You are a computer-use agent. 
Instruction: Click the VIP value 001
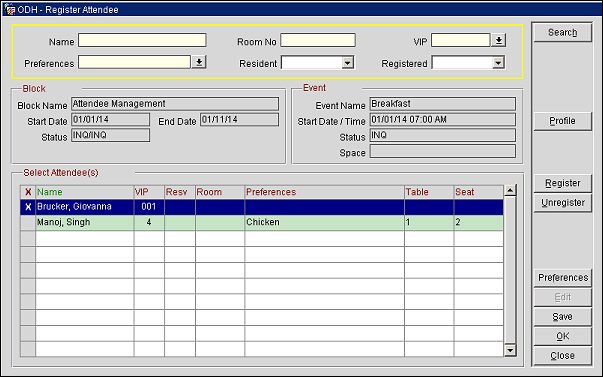point(149,207)
